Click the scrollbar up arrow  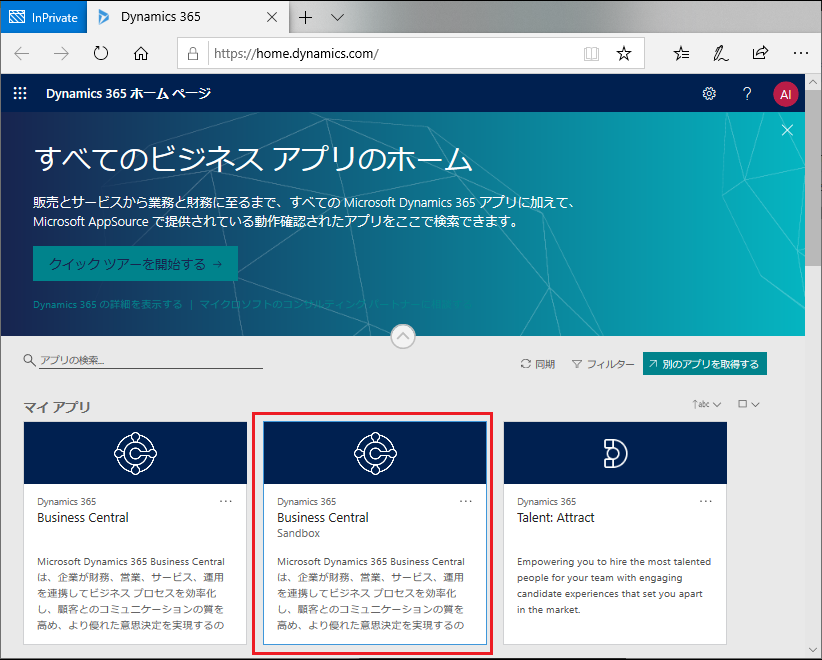[x=813, y=82]
